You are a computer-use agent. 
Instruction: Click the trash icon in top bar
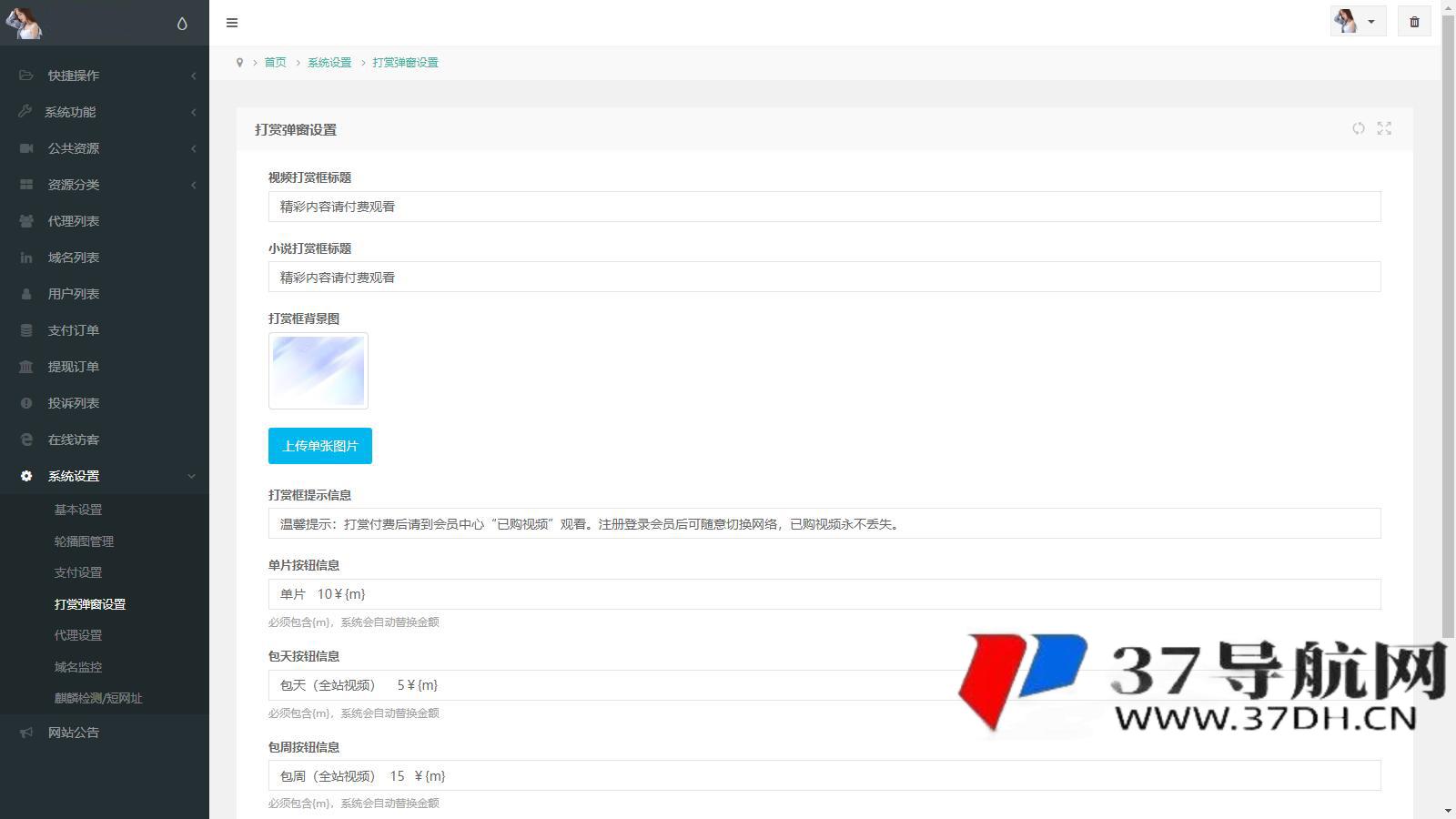tap(1414, 22)
